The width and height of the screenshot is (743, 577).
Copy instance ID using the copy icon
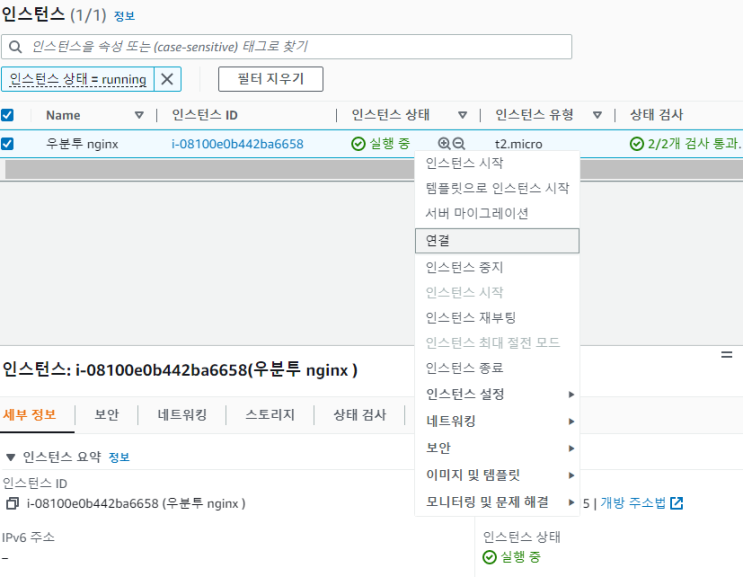click(x=12, y=503)
